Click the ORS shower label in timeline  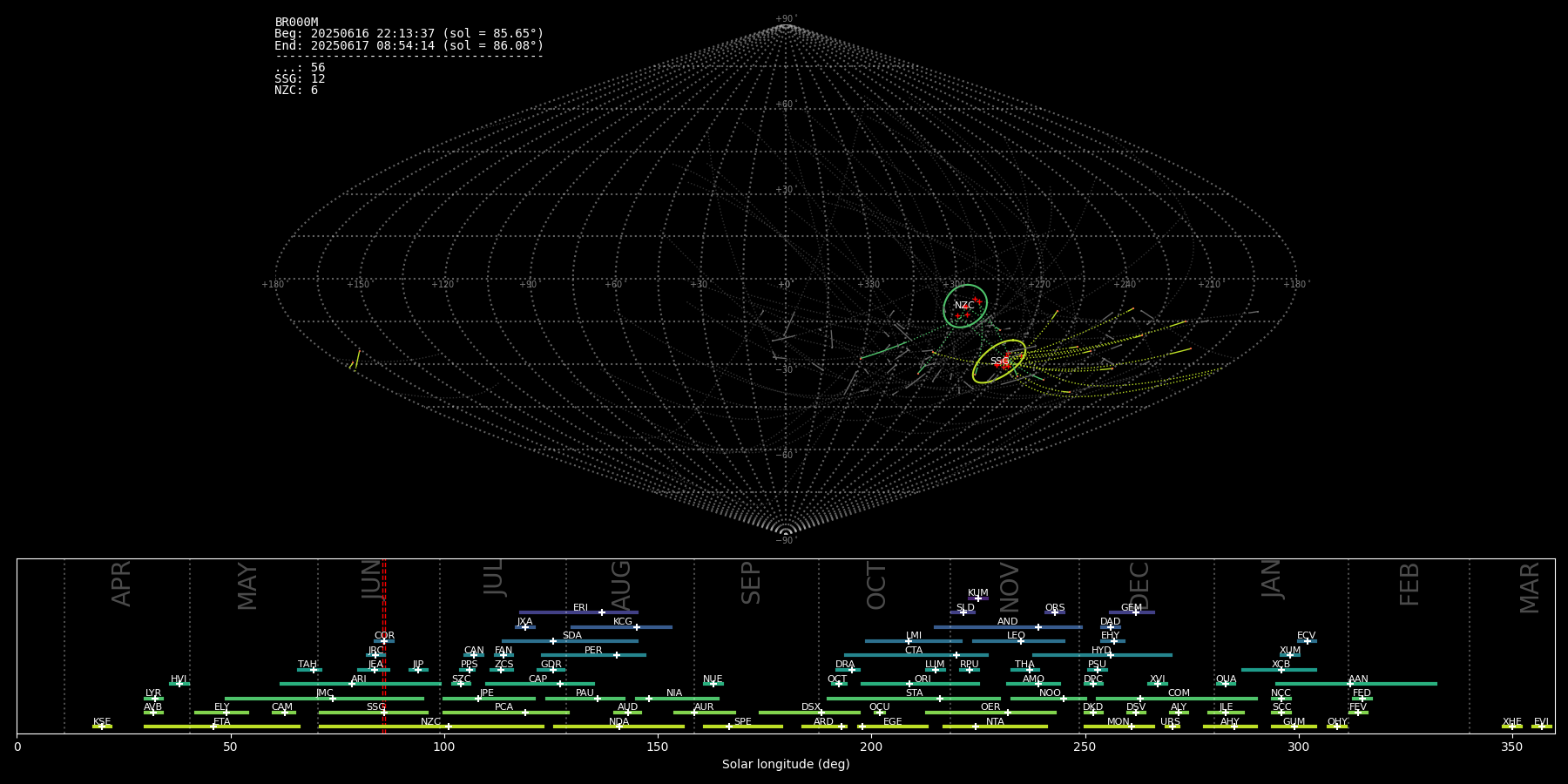point(1055,608)
